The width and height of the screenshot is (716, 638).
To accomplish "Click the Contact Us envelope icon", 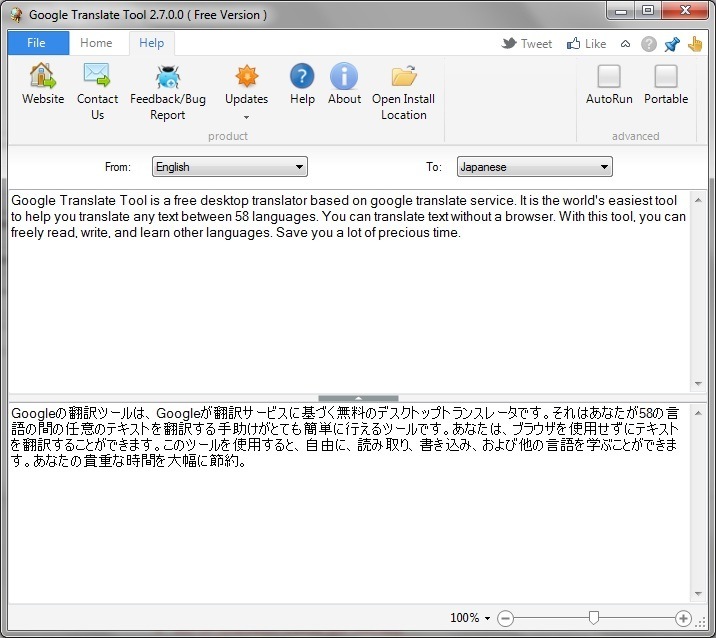I will (97, 77).
